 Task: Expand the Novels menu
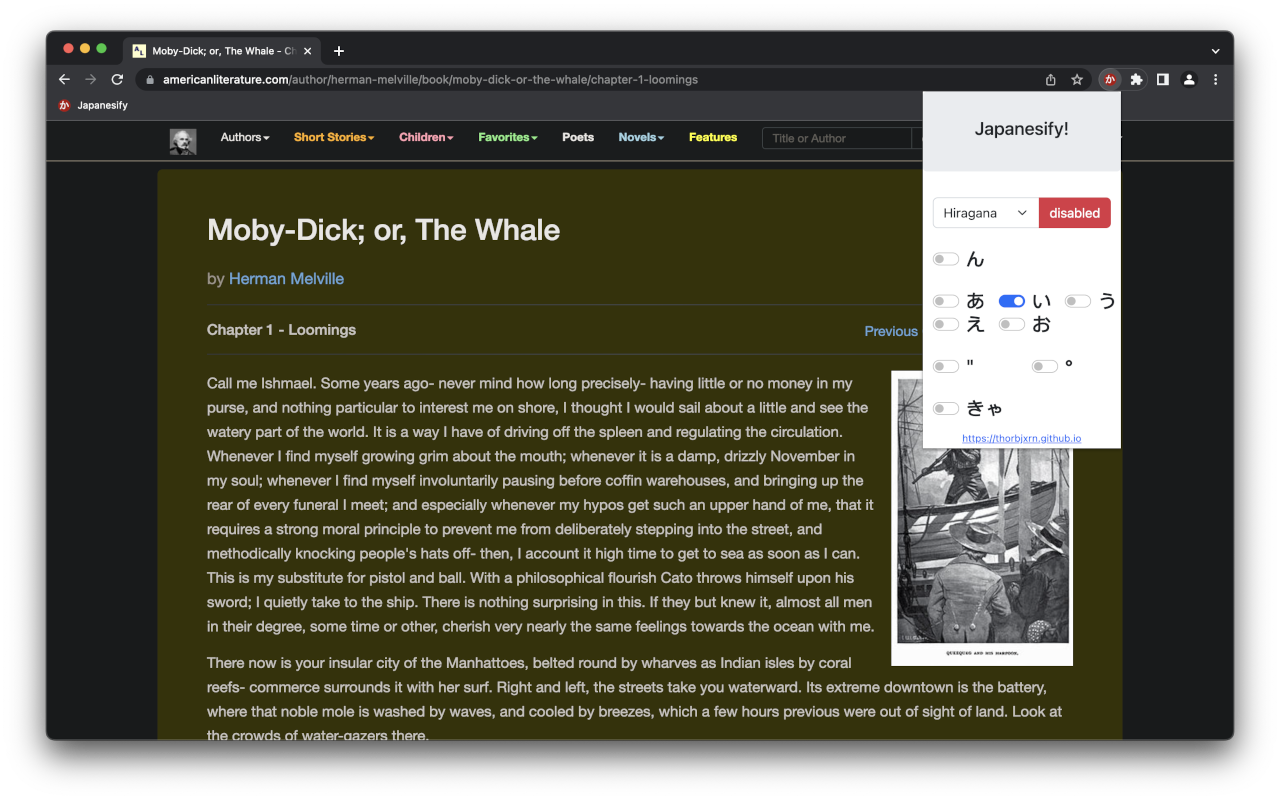pos(641,137)
